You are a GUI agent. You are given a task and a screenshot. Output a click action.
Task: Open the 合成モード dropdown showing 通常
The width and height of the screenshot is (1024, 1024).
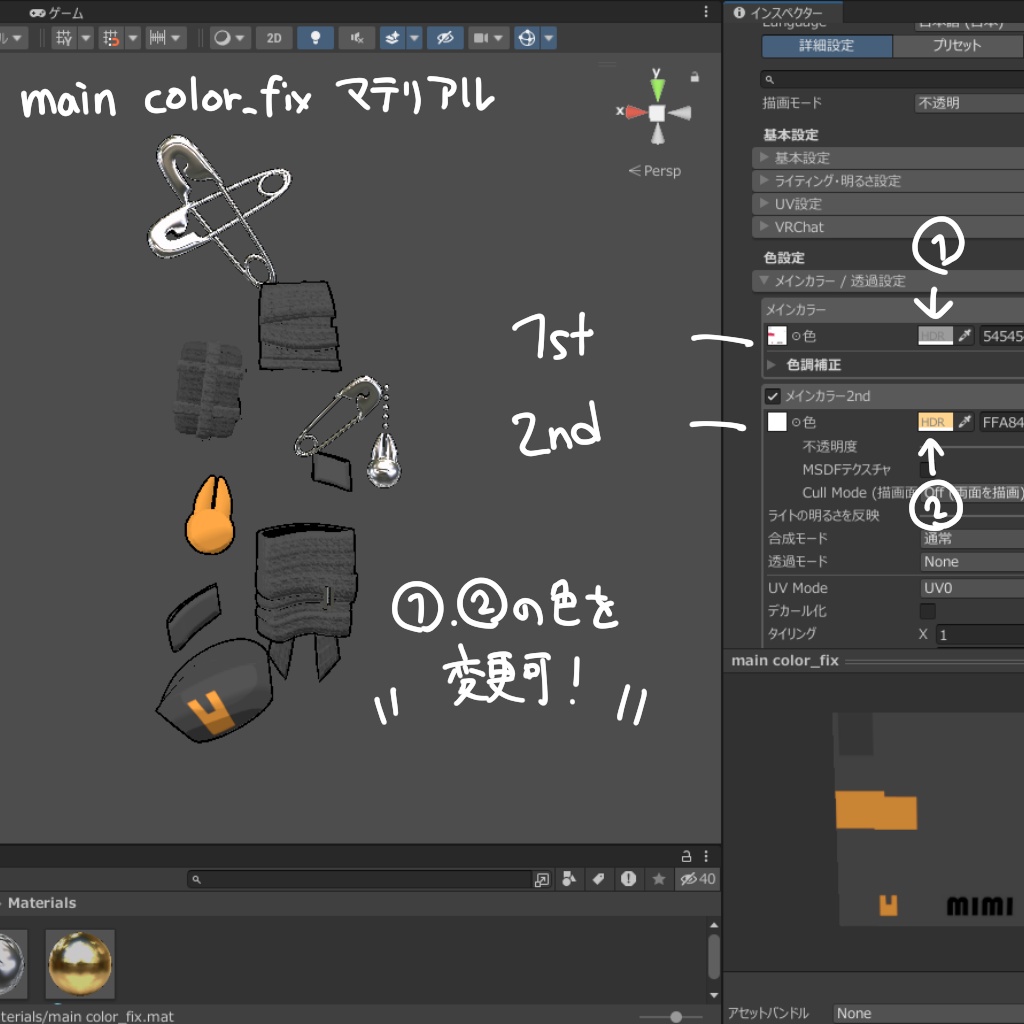tap(972, 539)
